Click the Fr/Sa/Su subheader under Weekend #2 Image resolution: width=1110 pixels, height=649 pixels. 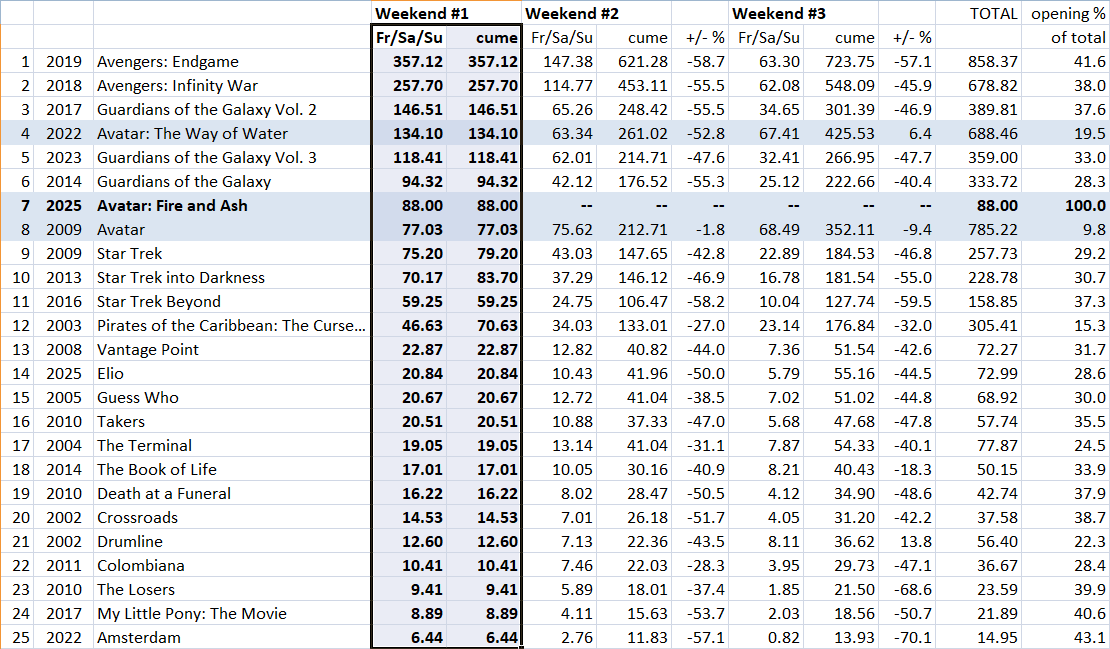click(x=564, y=37)
